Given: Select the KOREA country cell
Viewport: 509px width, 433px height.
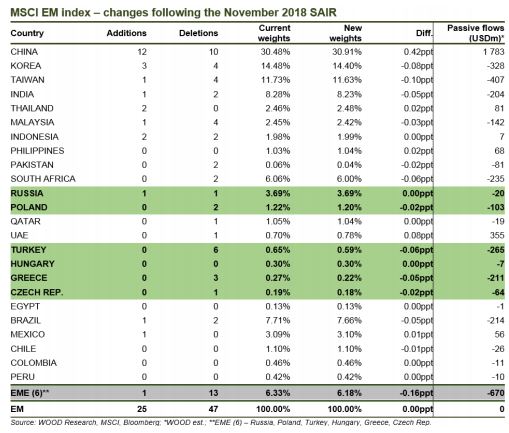Looking at the screenshot, I should [x=26, y=66].
